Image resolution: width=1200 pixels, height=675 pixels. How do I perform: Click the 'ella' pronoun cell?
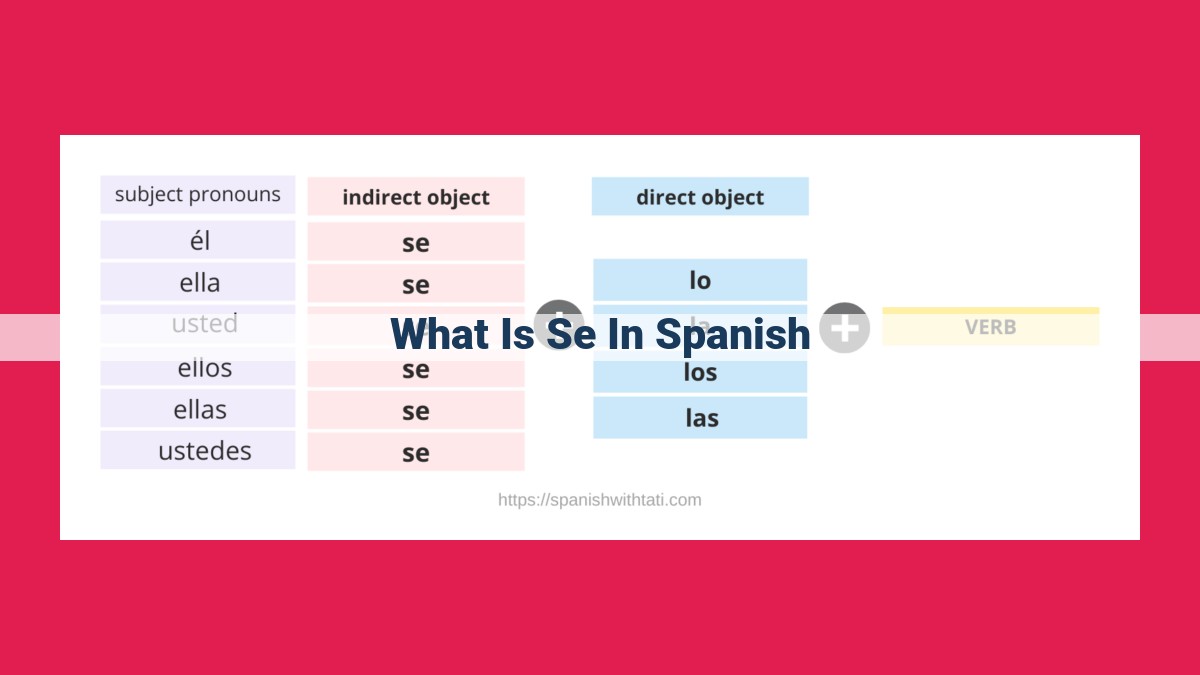tap(198, 282)
